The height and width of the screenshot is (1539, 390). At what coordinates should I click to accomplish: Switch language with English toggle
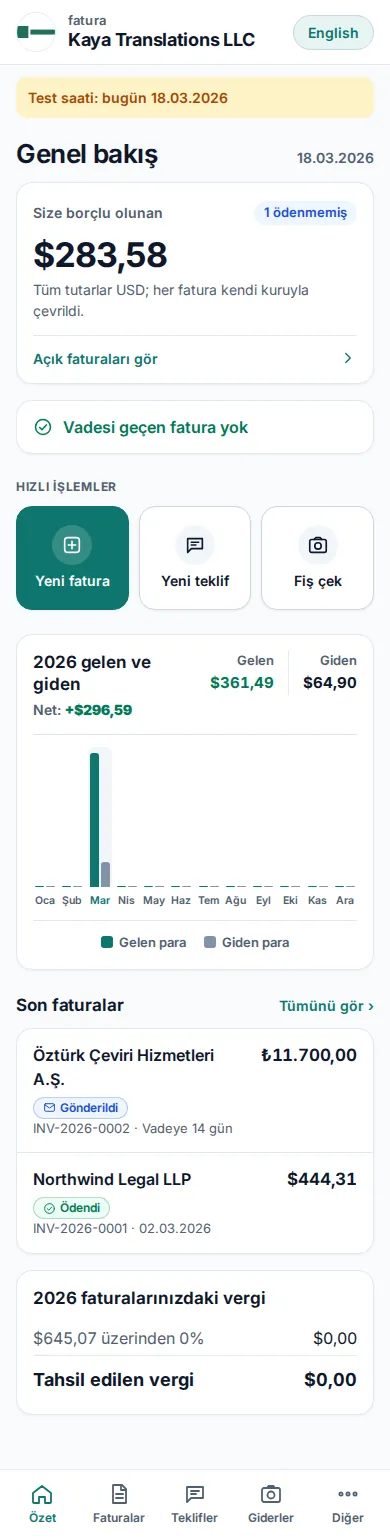(333, 33)
